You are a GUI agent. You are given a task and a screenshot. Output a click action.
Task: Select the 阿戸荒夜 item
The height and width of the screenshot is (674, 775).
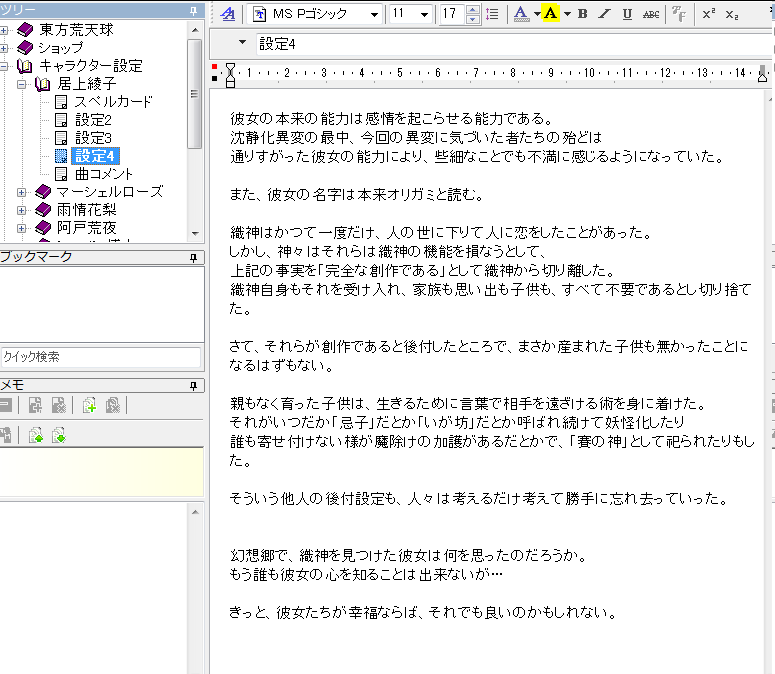86,228
